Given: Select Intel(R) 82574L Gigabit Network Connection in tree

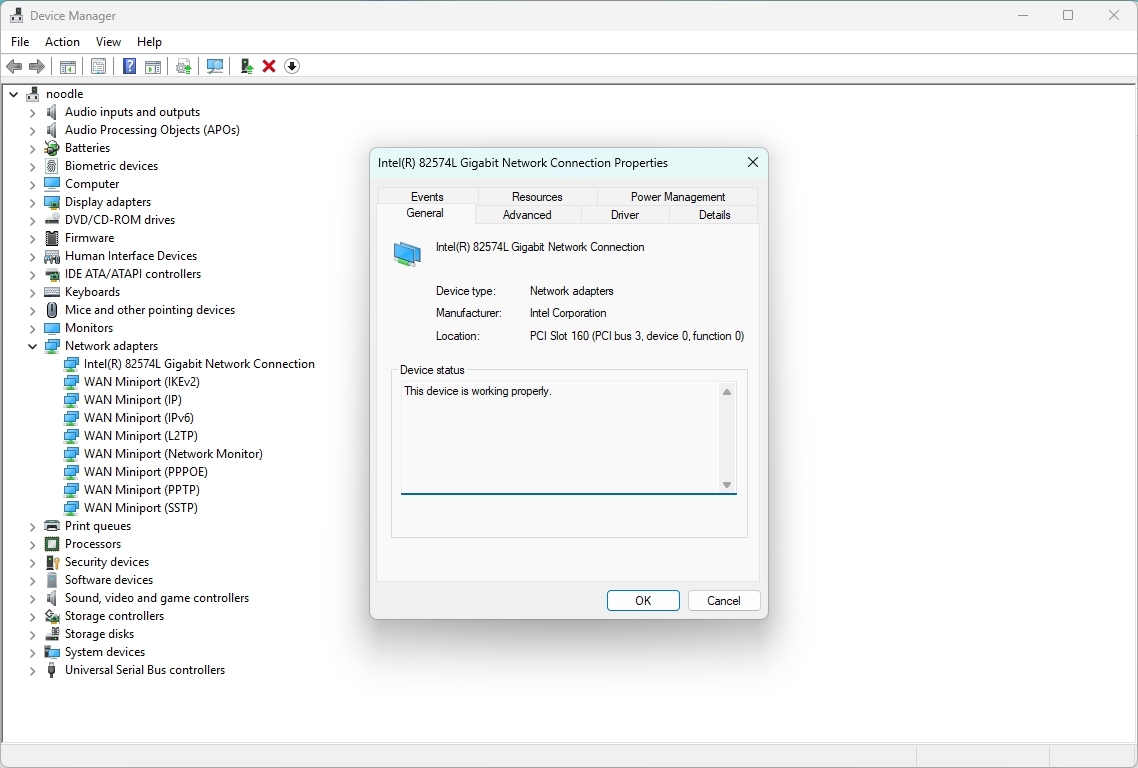Looking at the screenshot, I should pyautogui.click(x=199, y=364).
